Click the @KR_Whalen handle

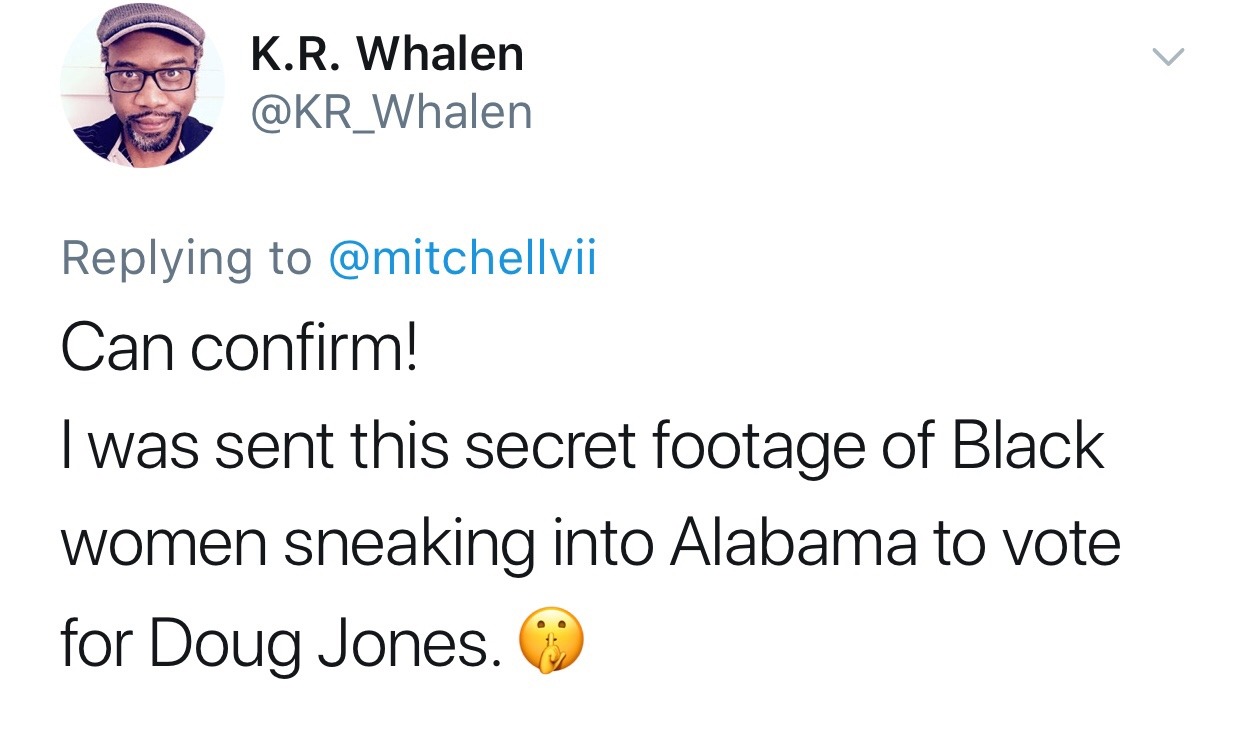(x=391, y=112)
